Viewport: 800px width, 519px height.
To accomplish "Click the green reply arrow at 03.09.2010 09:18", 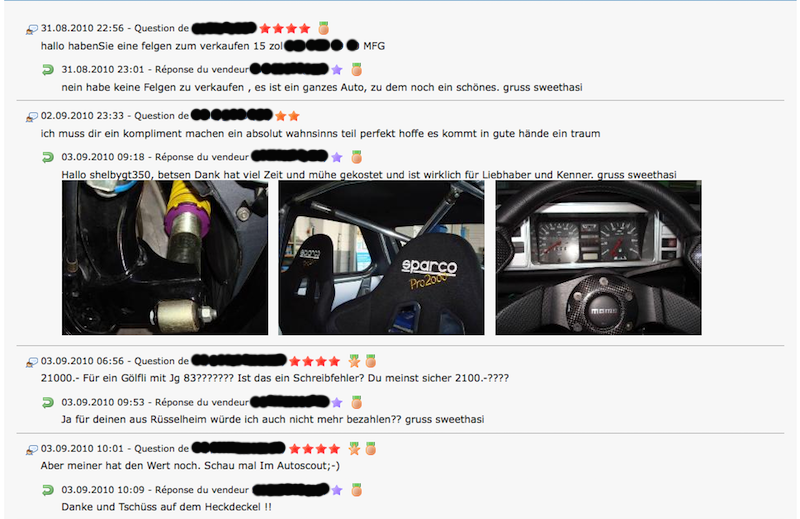I will point(47,157).
